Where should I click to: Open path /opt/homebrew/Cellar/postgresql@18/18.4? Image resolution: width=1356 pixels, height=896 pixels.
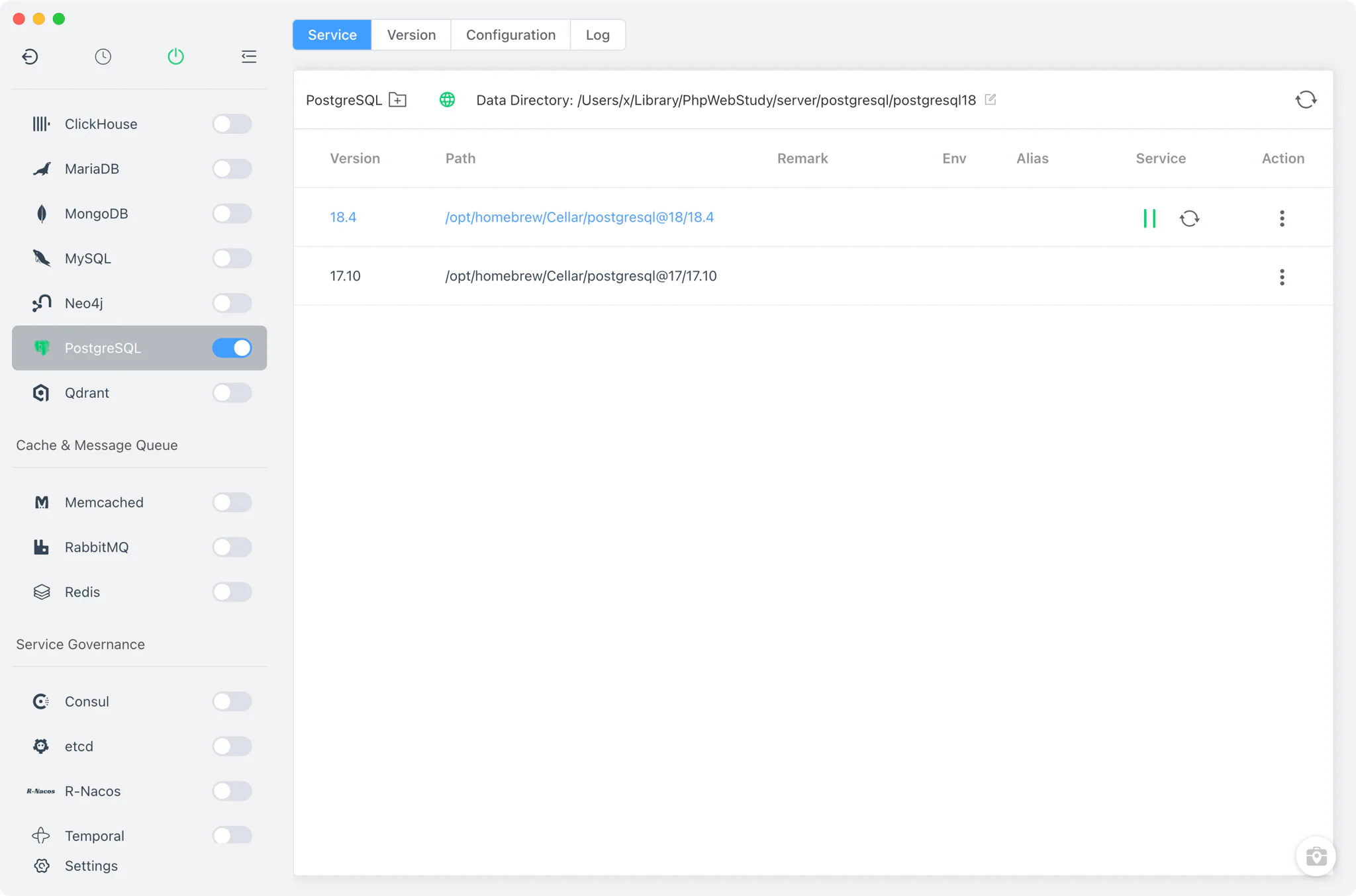click(x=579, y=217)
